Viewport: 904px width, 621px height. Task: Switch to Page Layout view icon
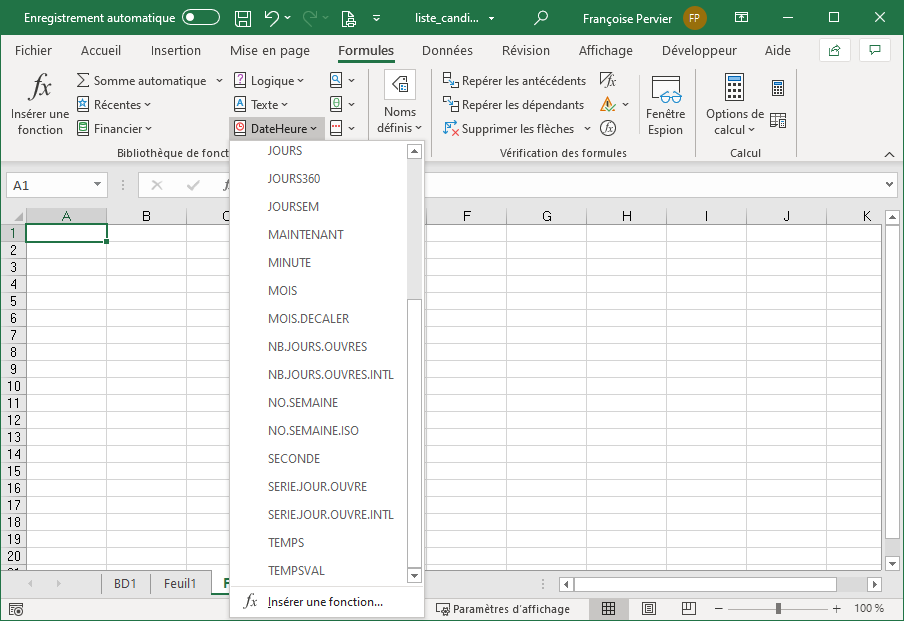click(x=648, y=609)
